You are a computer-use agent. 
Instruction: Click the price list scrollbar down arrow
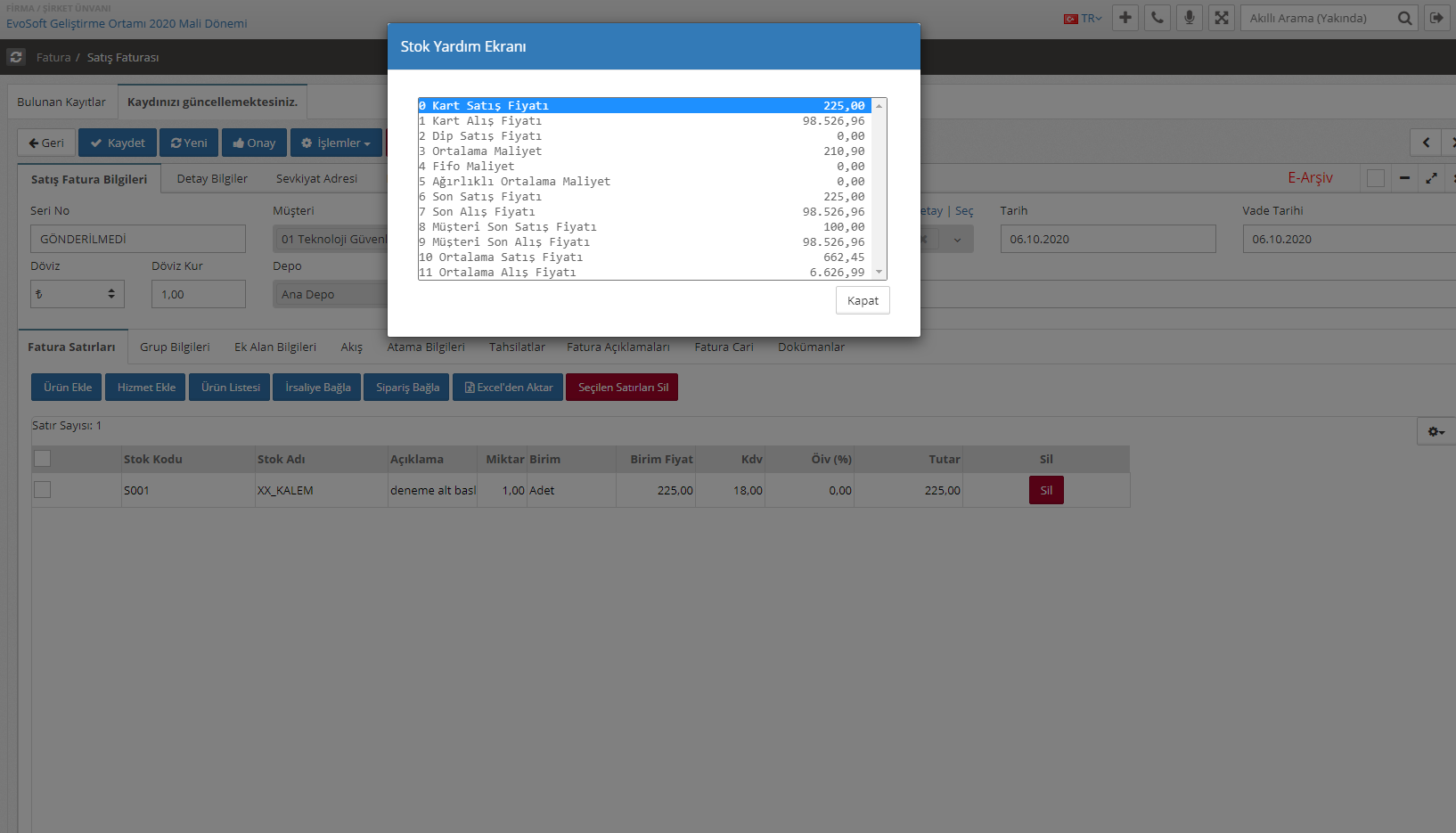coord(879,272)
